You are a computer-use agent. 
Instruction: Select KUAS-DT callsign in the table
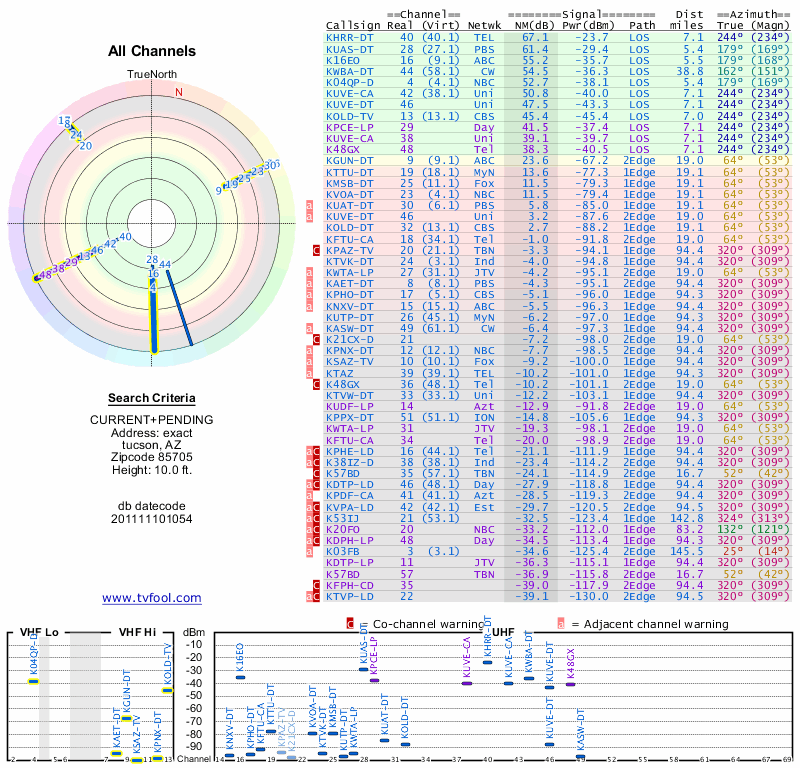[349, 49]
